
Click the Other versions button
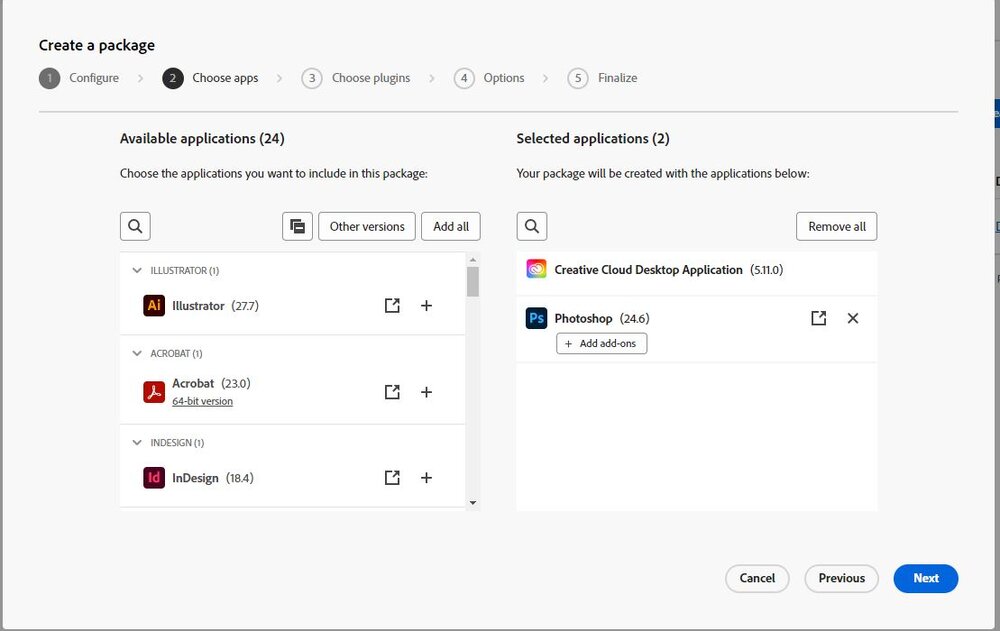(367, 226)
